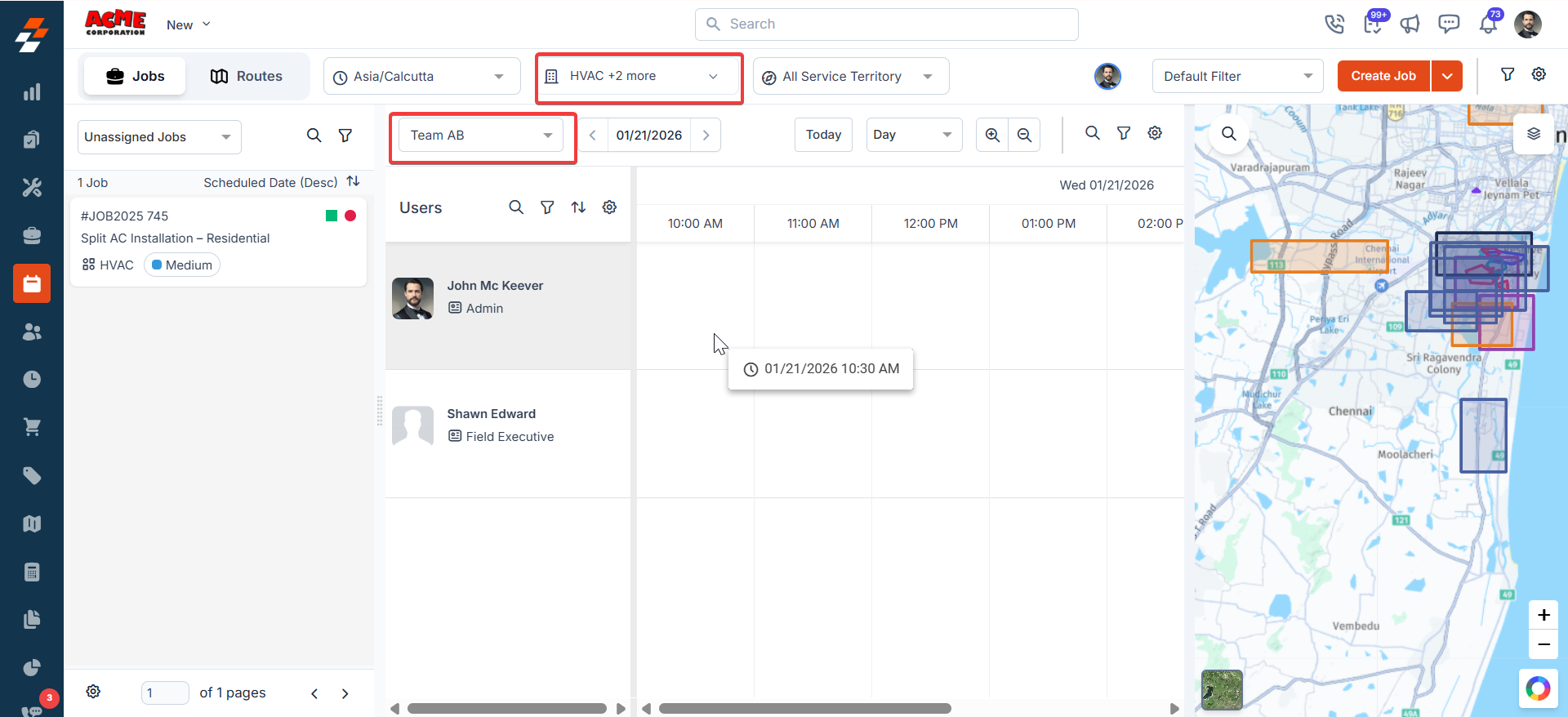Viewport: 1568px width, 717px height.
Task: Sort users with the arrows icon
Action: click(x=578, y=207)
